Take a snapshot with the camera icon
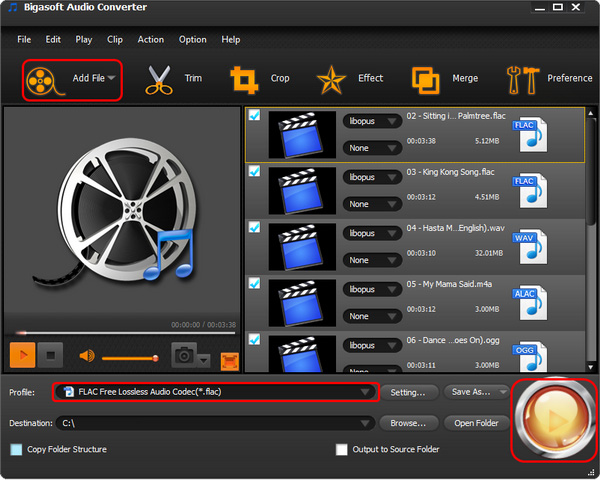600x480 pixels. pos(184,355)
